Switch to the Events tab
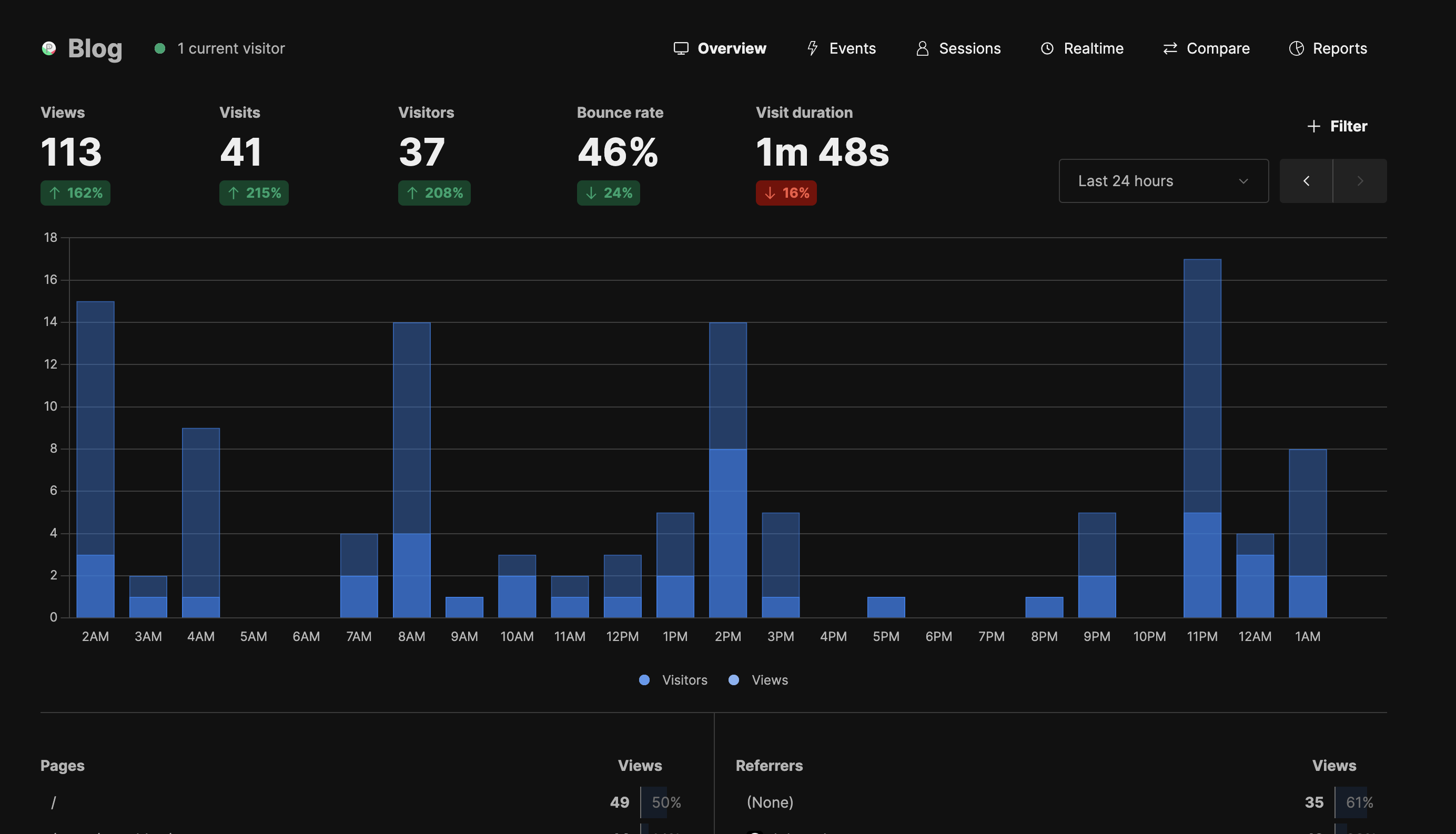The width and height of the screenshot is (1456, 834). (x=841, y=49)
